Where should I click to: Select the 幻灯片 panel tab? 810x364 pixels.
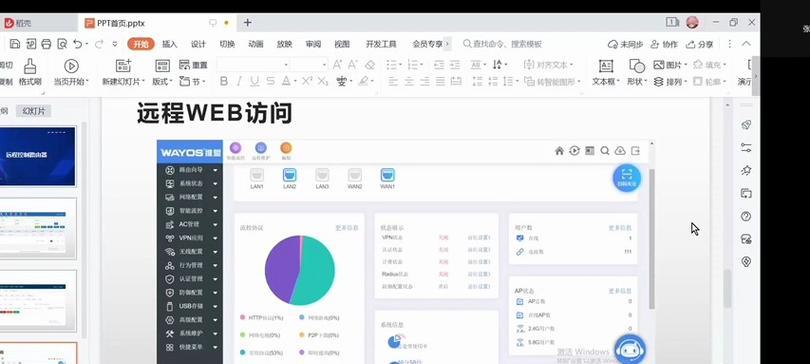click(x=34, y=110)
